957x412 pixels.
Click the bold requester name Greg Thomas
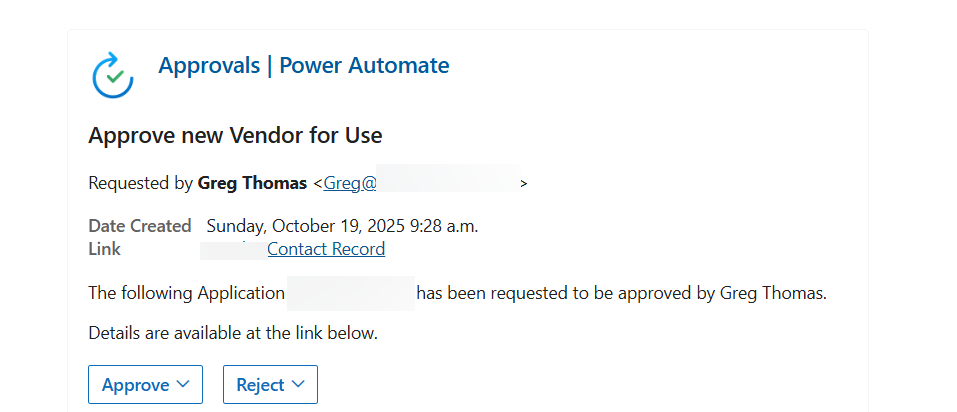tap(253, 183)
